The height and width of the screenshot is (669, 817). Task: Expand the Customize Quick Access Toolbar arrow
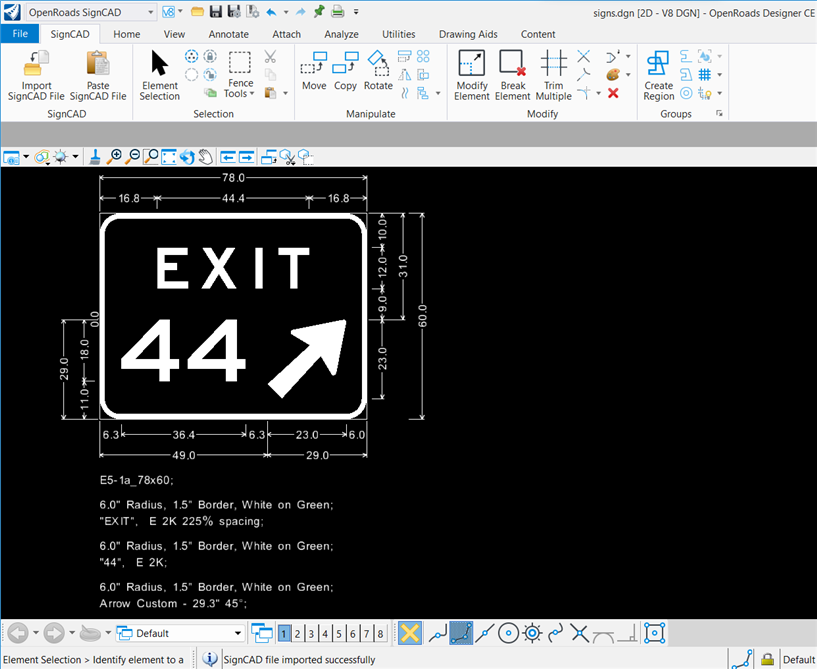[x=356, y=11]
